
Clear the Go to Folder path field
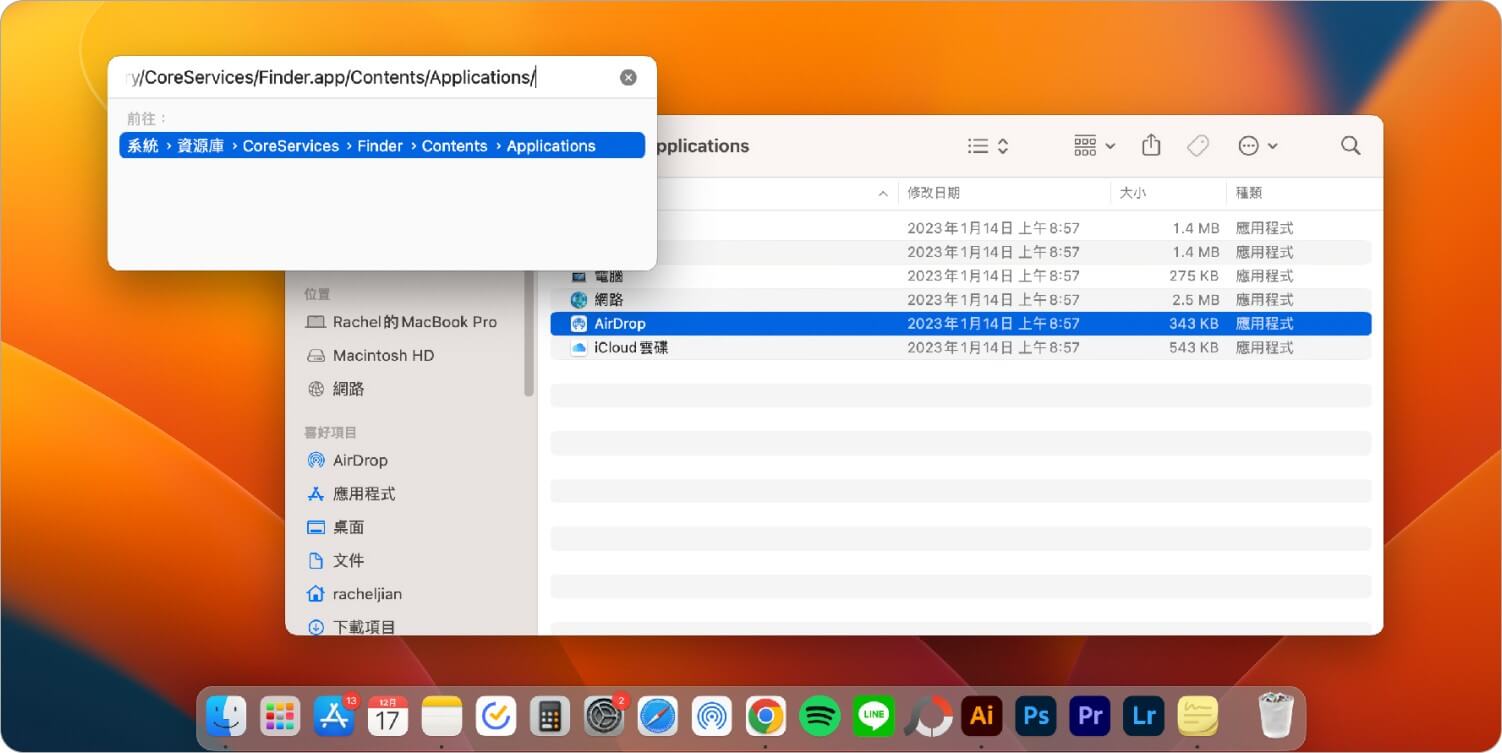point(628,77)
